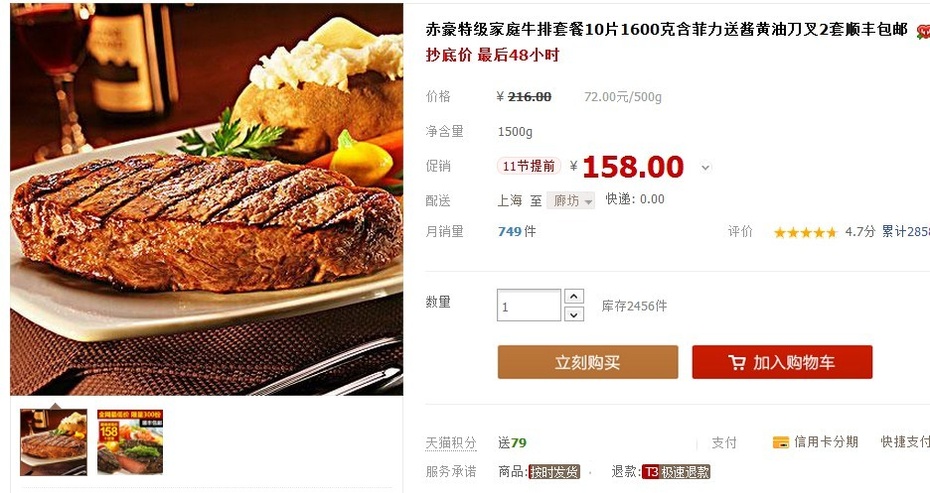Click the five-star rating icons
The image size is (930, 493).
[805, 232]
